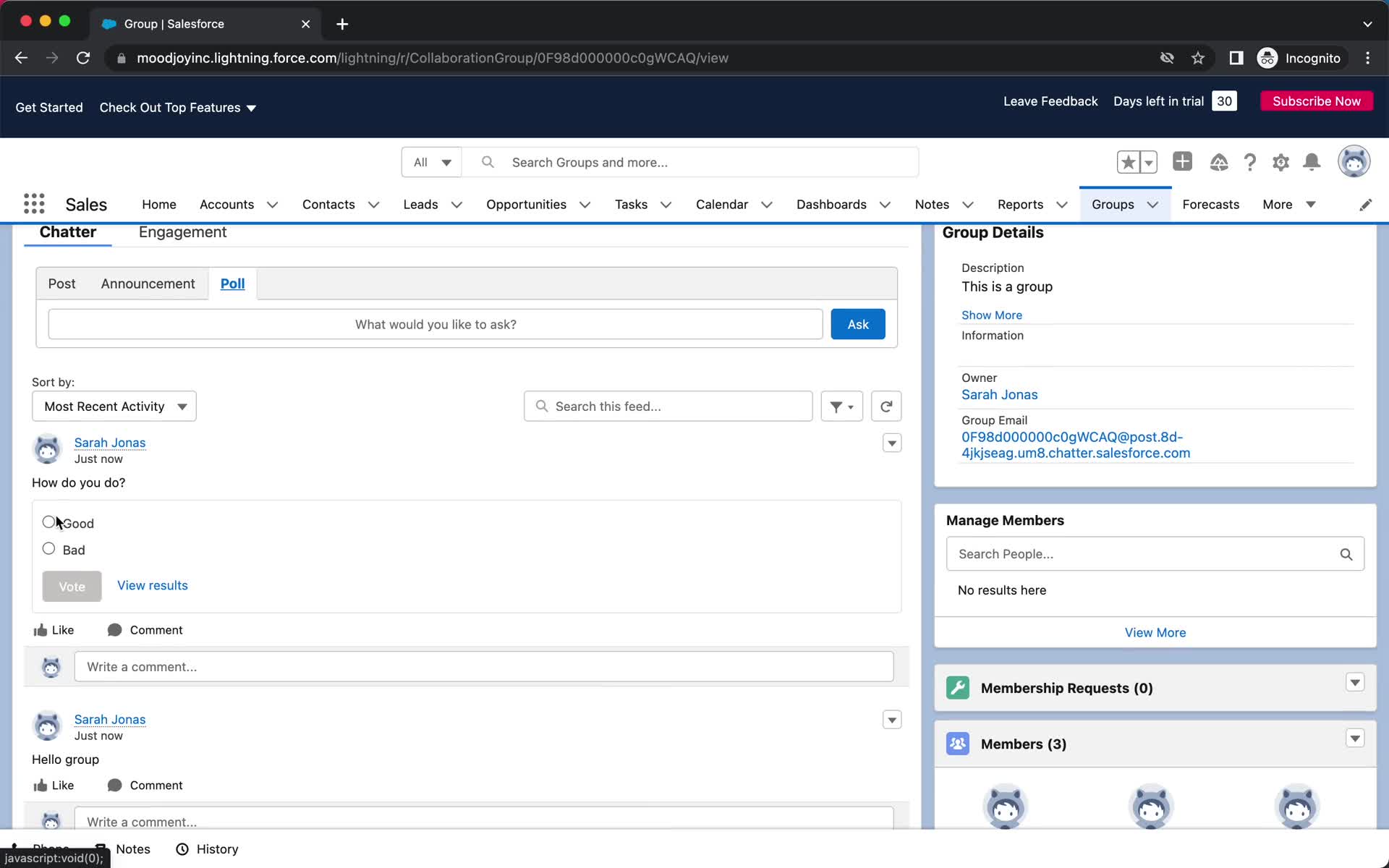This screenshot has height=868, width=1389.
Task: Click the Search this feed field
Action: click(x=668, y=407)
